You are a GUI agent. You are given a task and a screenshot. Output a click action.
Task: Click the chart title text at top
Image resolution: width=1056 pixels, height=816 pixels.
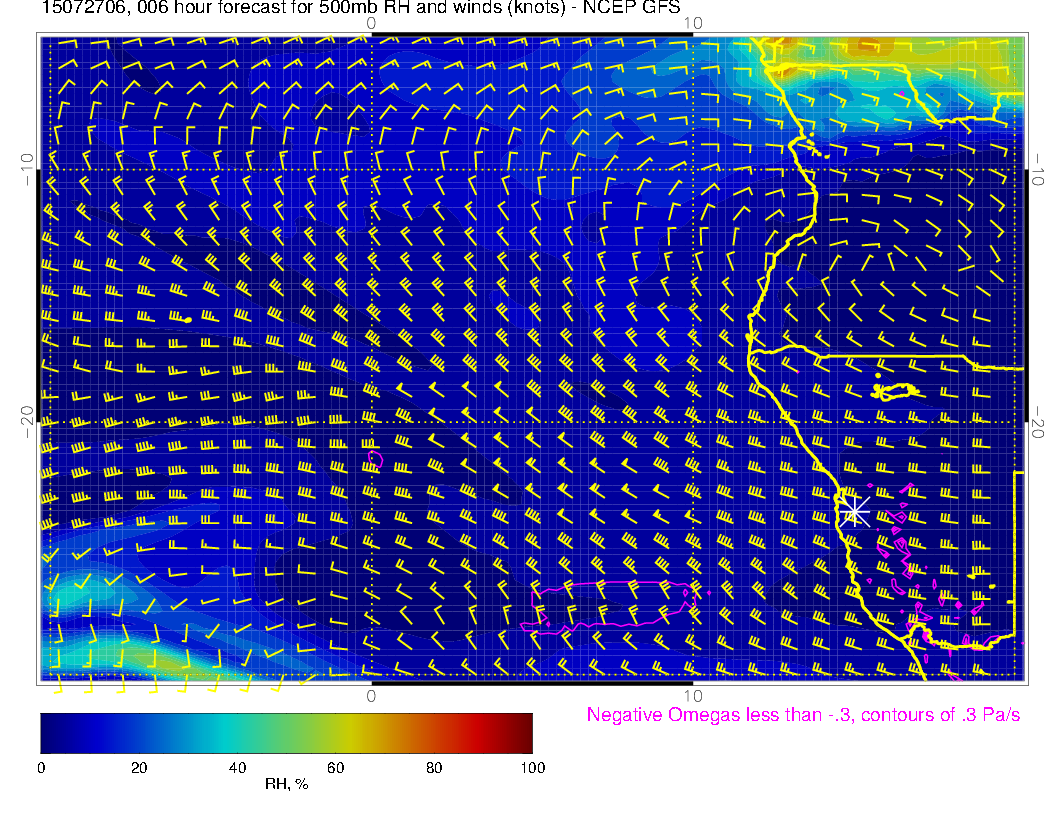[x=361, y=8]
